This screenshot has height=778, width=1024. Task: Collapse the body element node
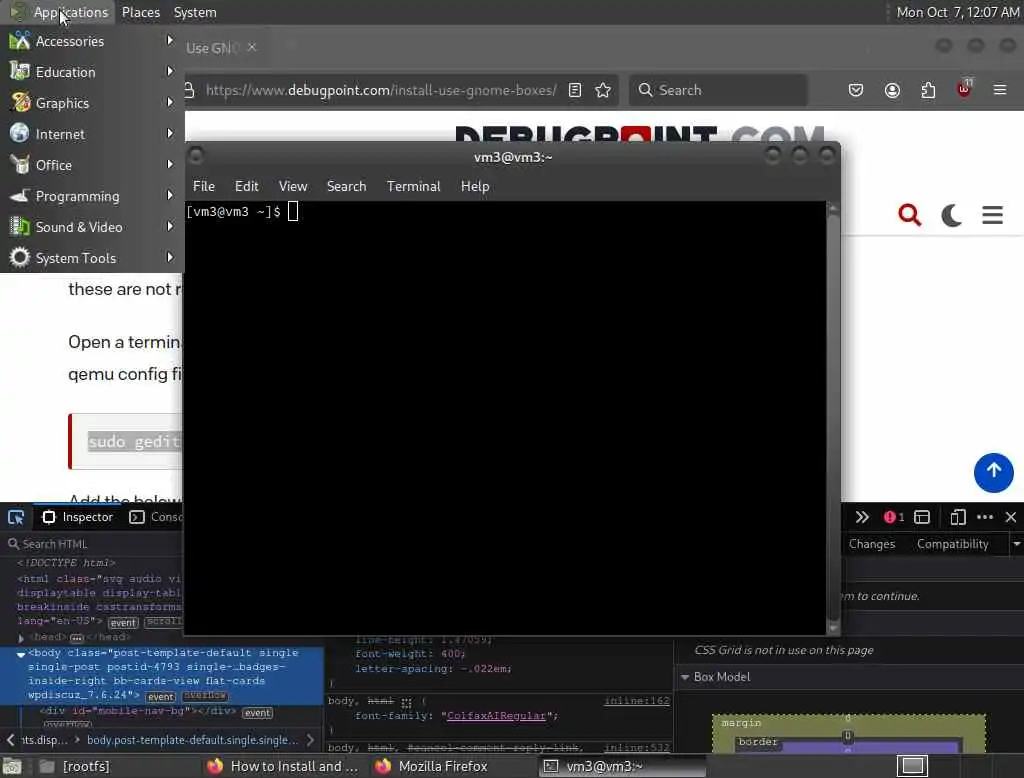click(x=21, y=653)
